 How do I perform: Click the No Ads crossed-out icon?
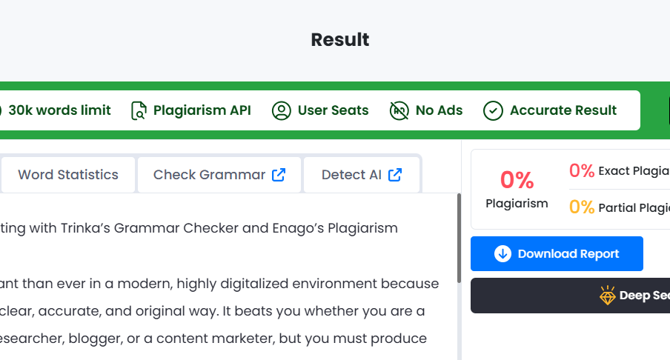coord(399,111)
